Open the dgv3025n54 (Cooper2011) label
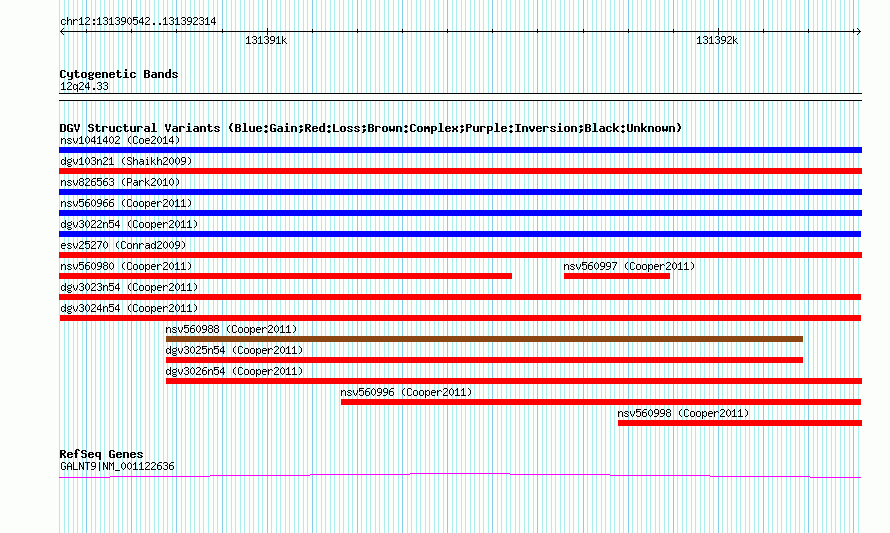 (234, 350)
